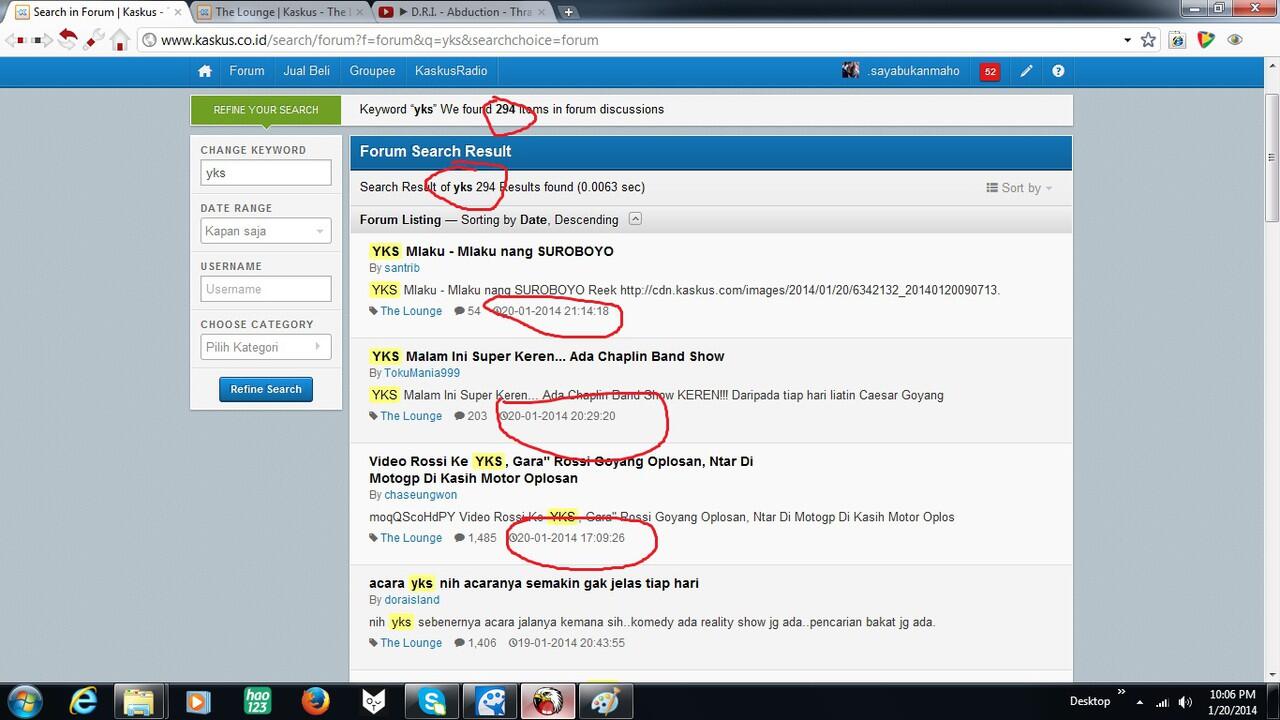1280x720 pixels.
Task: Open the eagle browser taskbar icon
Action: click(x=548, y=701)
